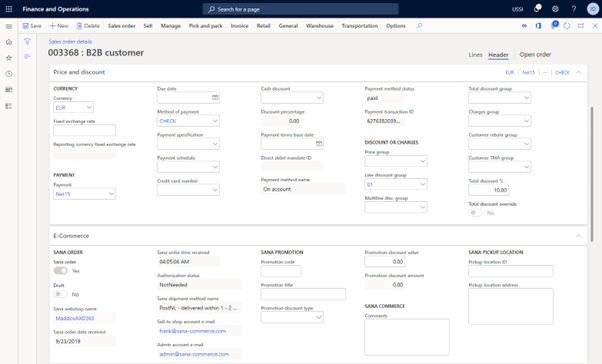Open Recent clock icon in the sidebar

pyautogui.click(x=9, y=74)
